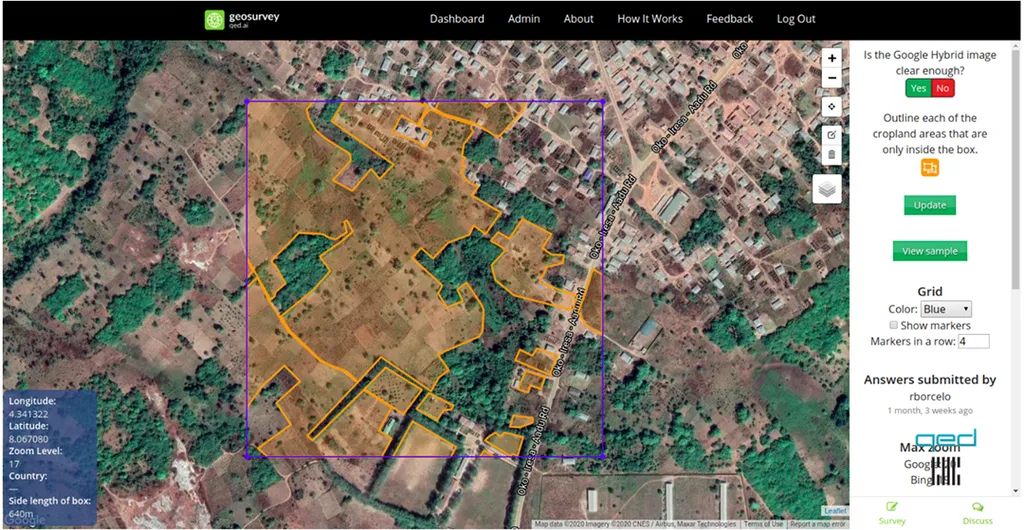Click Markers in a row input
This screenshot has width=1024, height=530.
pyautogui.click(x=973, y=341)
